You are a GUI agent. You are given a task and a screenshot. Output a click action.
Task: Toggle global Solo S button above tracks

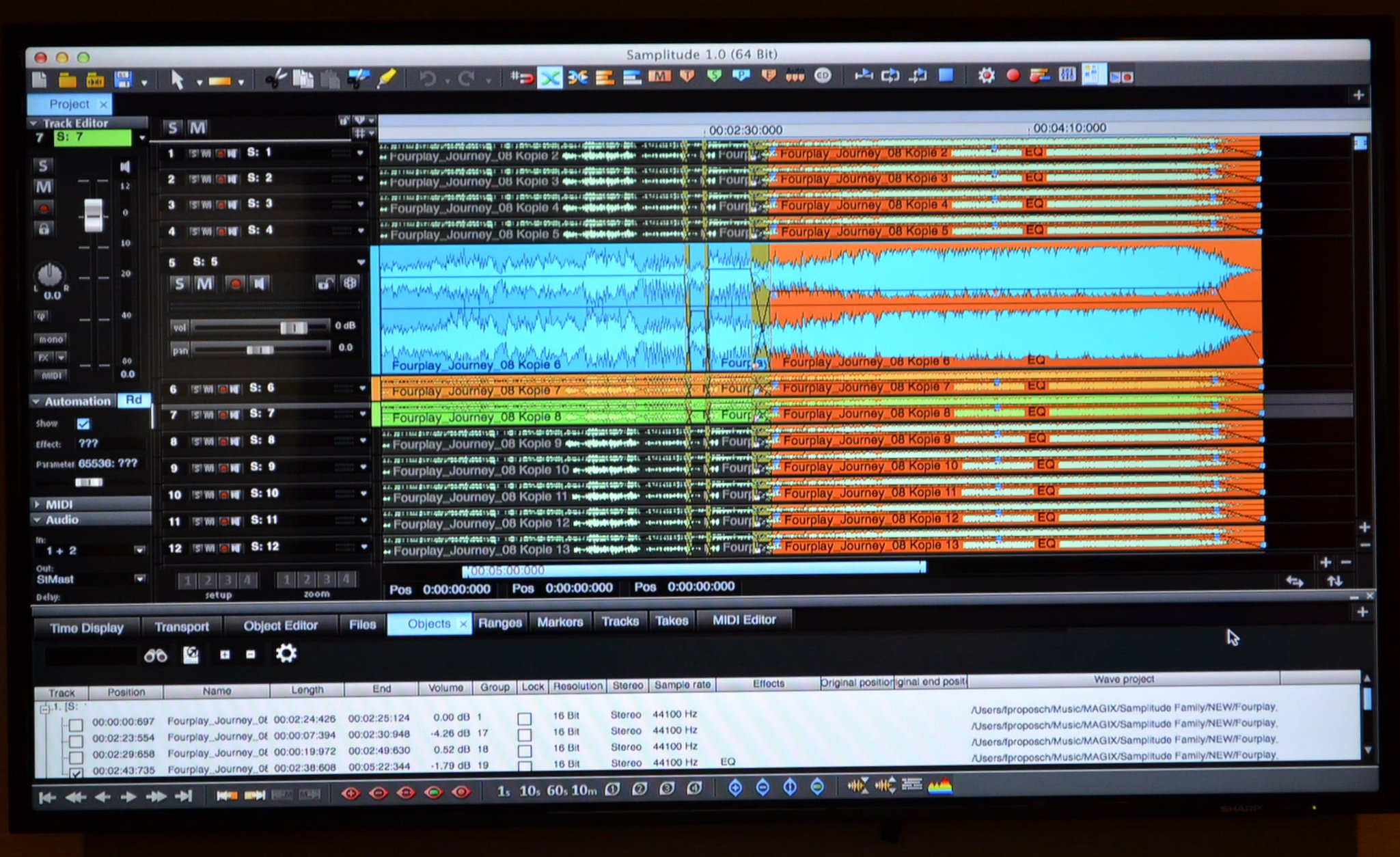coord(173,128)
